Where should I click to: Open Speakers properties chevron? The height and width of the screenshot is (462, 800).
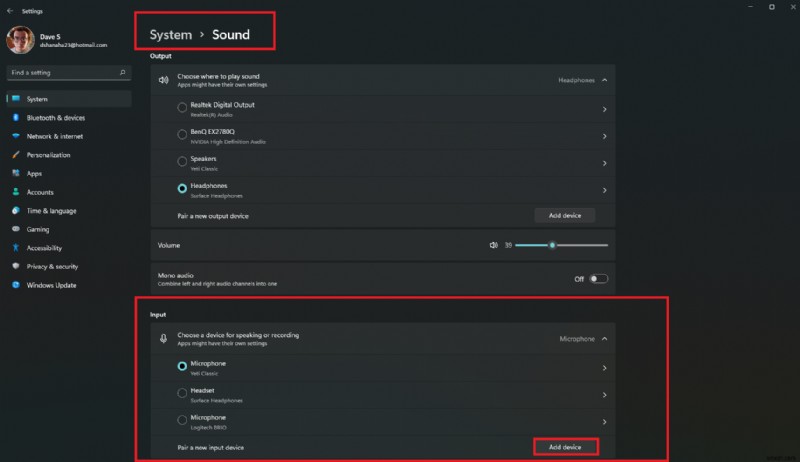[x=605, y=163]
